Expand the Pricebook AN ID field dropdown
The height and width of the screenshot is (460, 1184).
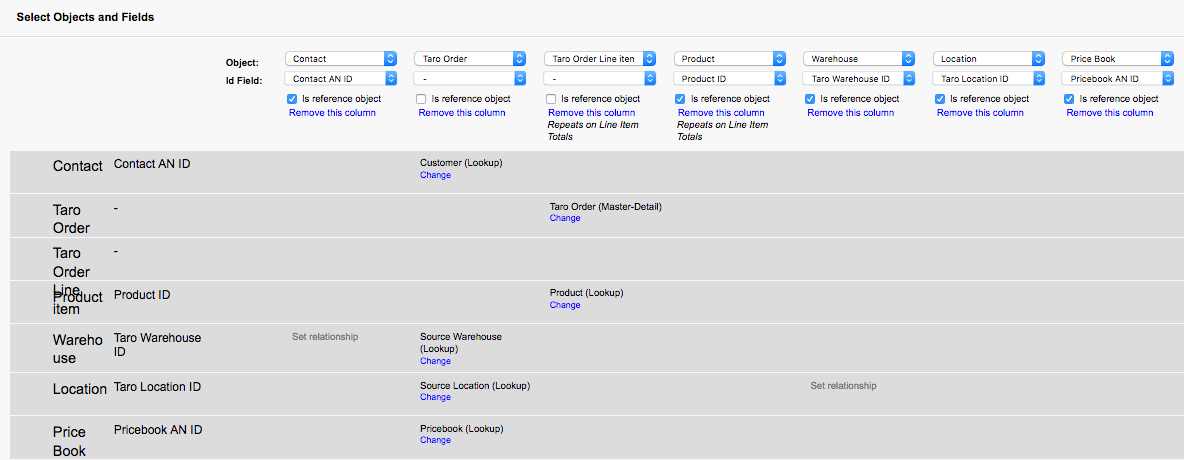[1117, 78]
